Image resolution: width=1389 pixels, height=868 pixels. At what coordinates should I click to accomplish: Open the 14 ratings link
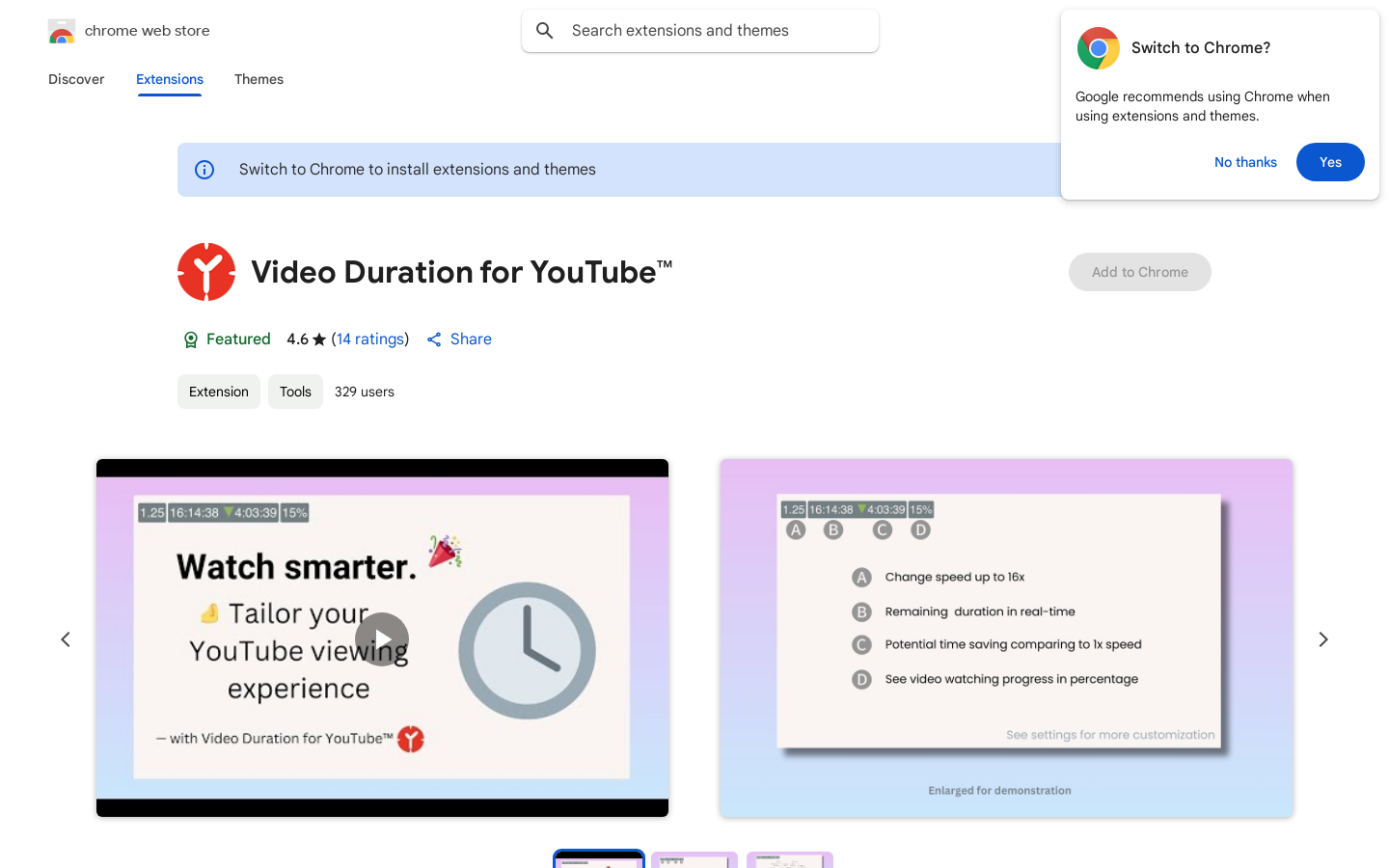tap(370, 339)
